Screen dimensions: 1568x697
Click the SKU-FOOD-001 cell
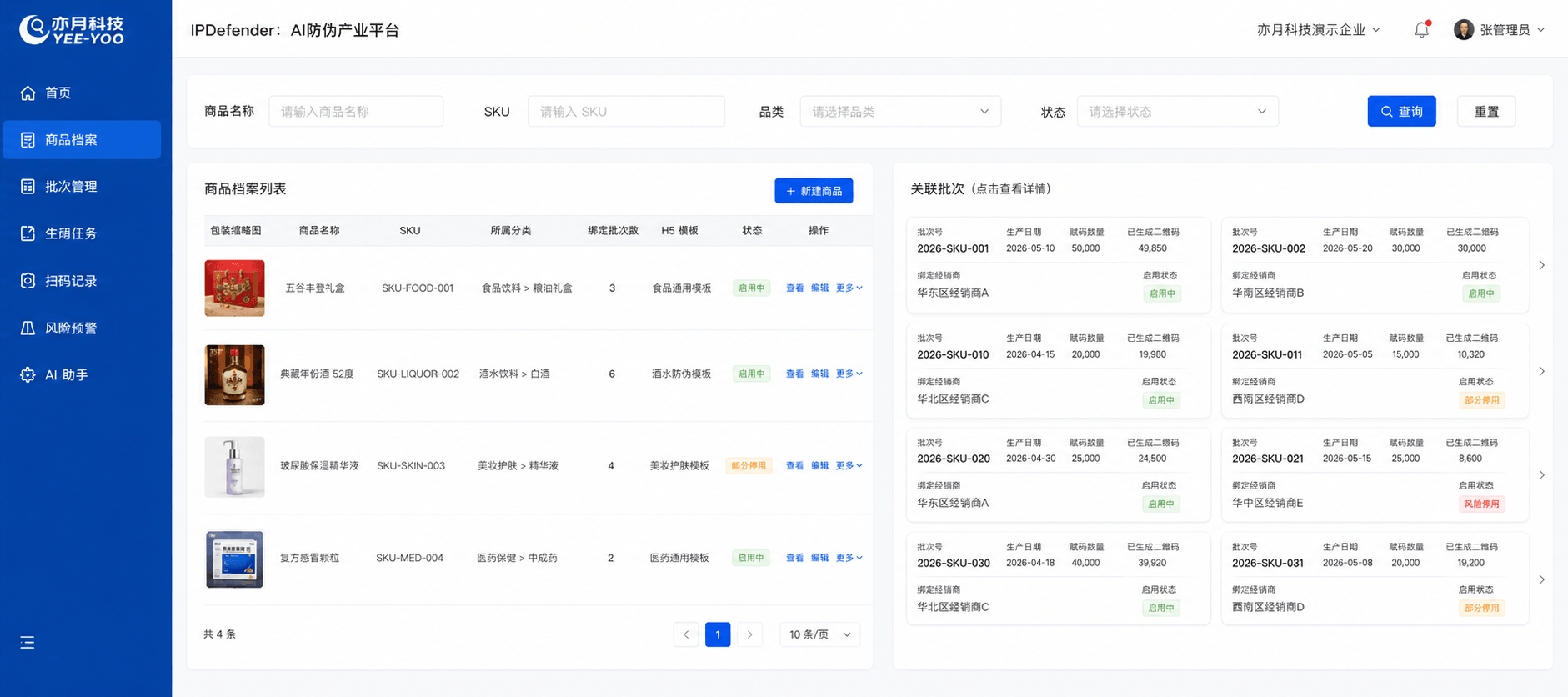coord(418,288)
